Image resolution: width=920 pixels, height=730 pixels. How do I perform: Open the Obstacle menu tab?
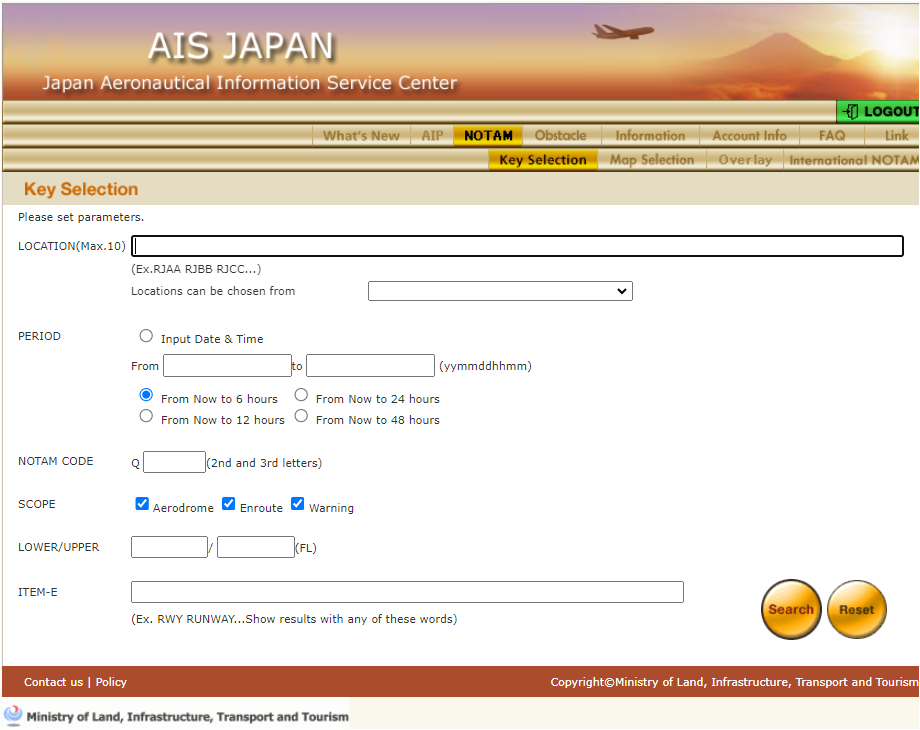coord(560,136)
